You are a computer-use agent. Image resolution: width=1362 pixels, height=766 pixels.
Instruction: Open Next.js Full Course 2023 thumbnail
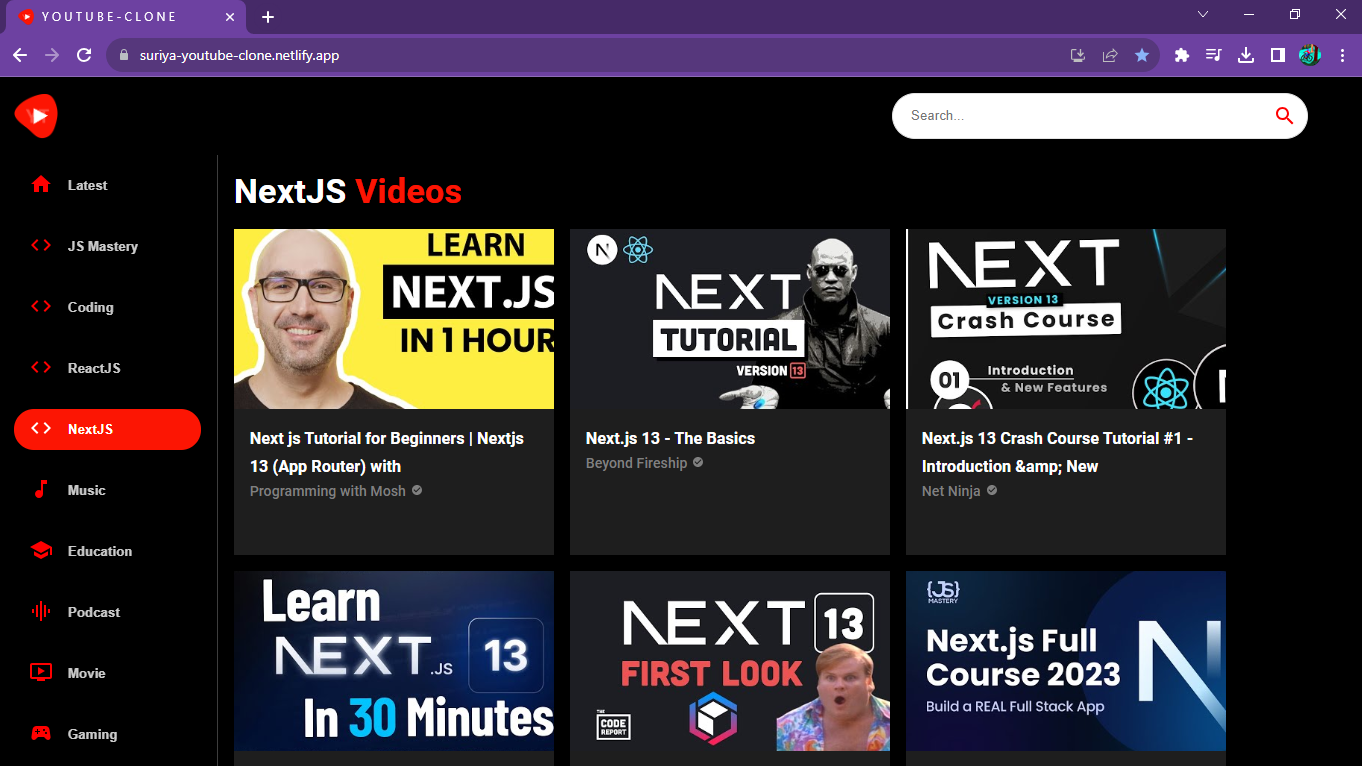(x=1066, y=661)
